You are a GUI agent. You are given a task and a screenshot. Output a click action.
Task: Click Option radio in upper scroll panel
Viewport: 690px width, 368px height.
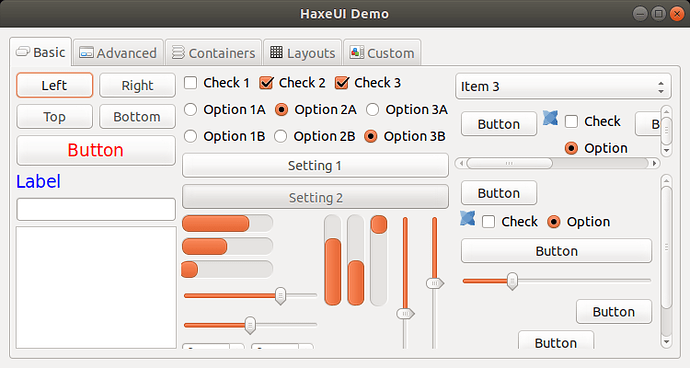pos(571,148)
